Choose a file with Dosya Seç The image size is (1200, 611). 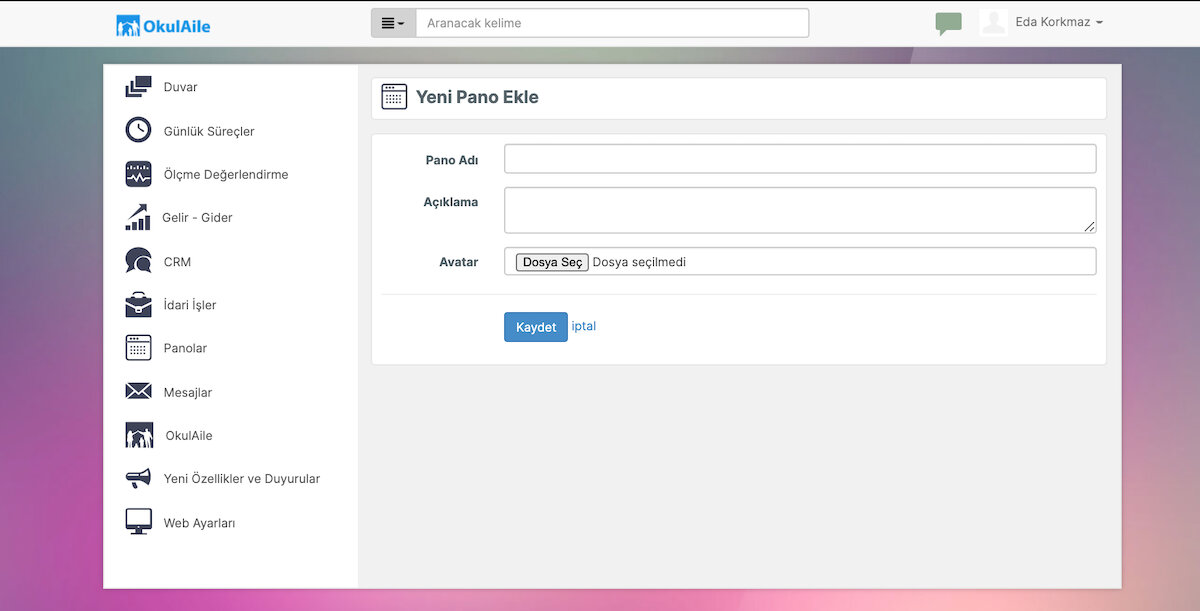[x=552, y=262]
